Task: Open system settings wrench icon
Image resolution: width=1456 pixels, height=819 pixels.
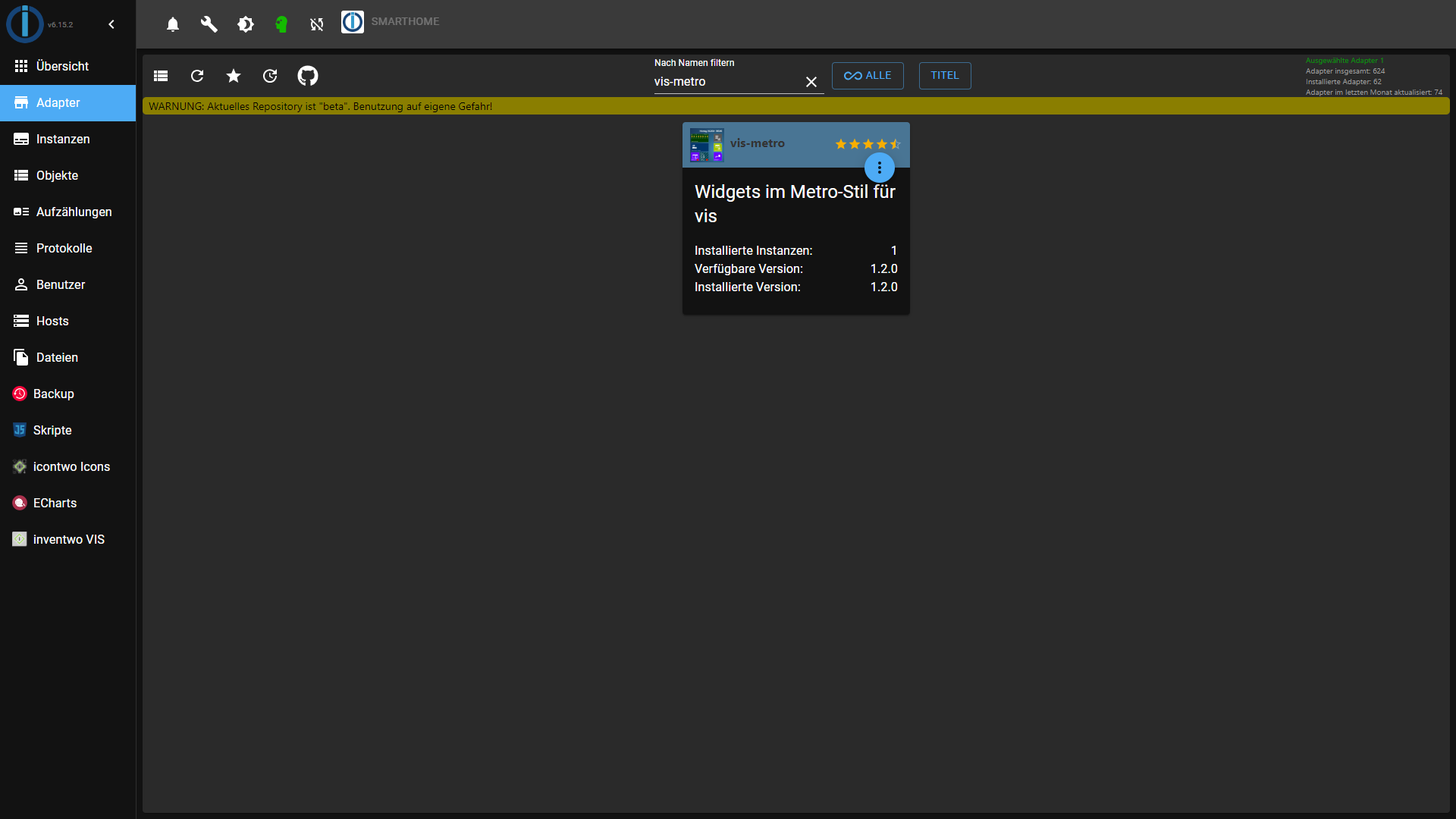Action: (209, 24)
